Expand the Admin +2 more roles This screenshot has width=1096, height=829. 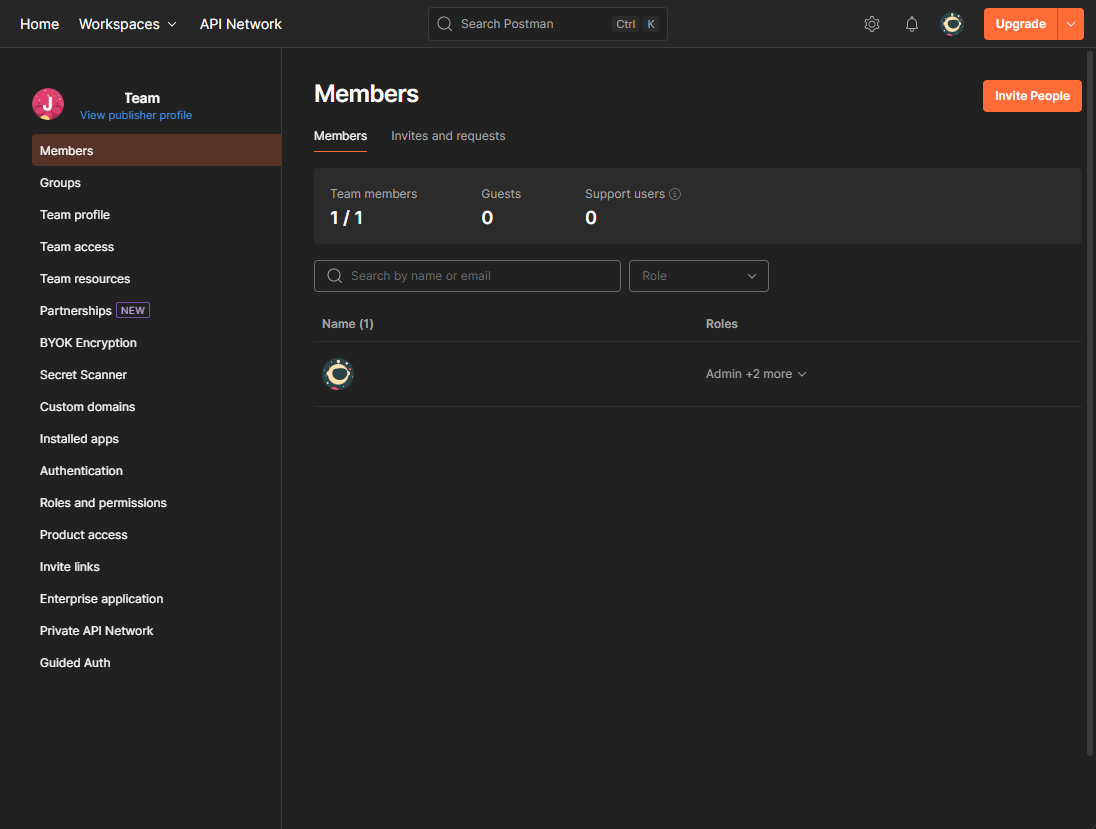(756, 374)
